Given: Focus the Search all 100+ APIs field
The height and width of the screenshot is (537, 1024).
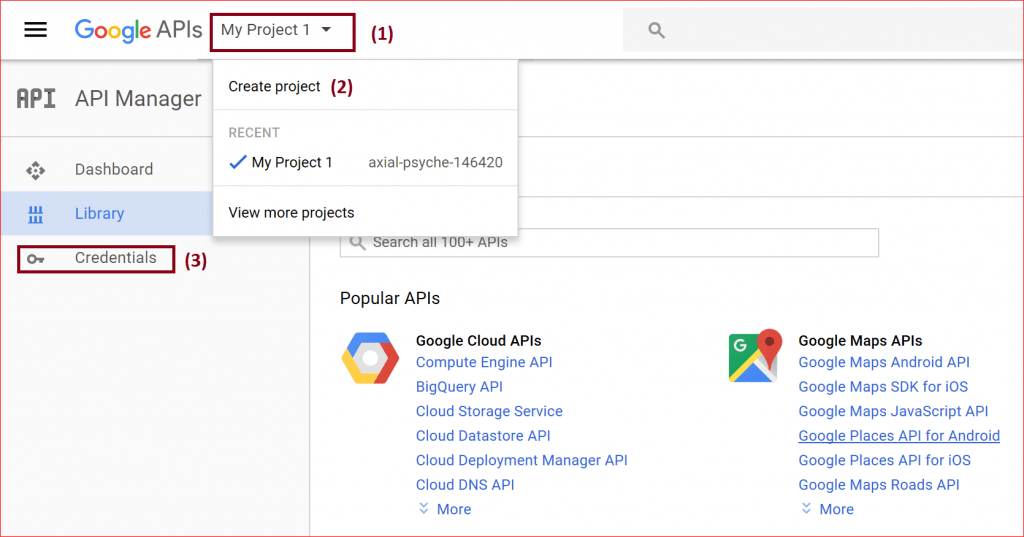Looking at the screenshot, I should [609, 243].
